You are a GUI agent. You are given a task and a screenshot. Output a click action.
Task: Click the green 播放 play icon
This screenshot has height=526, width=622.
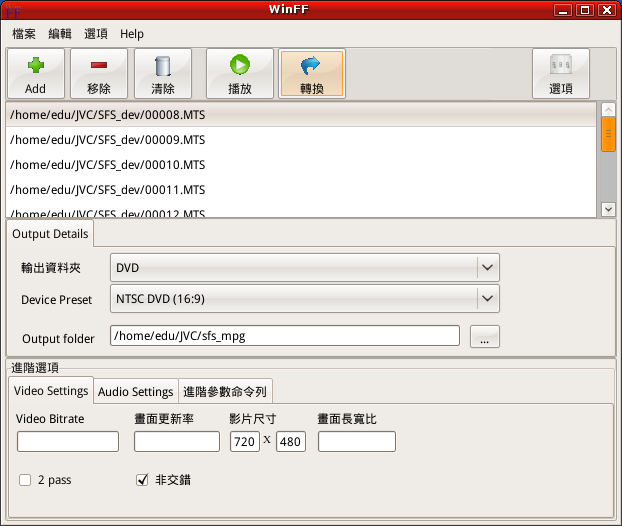pos(240,66)
